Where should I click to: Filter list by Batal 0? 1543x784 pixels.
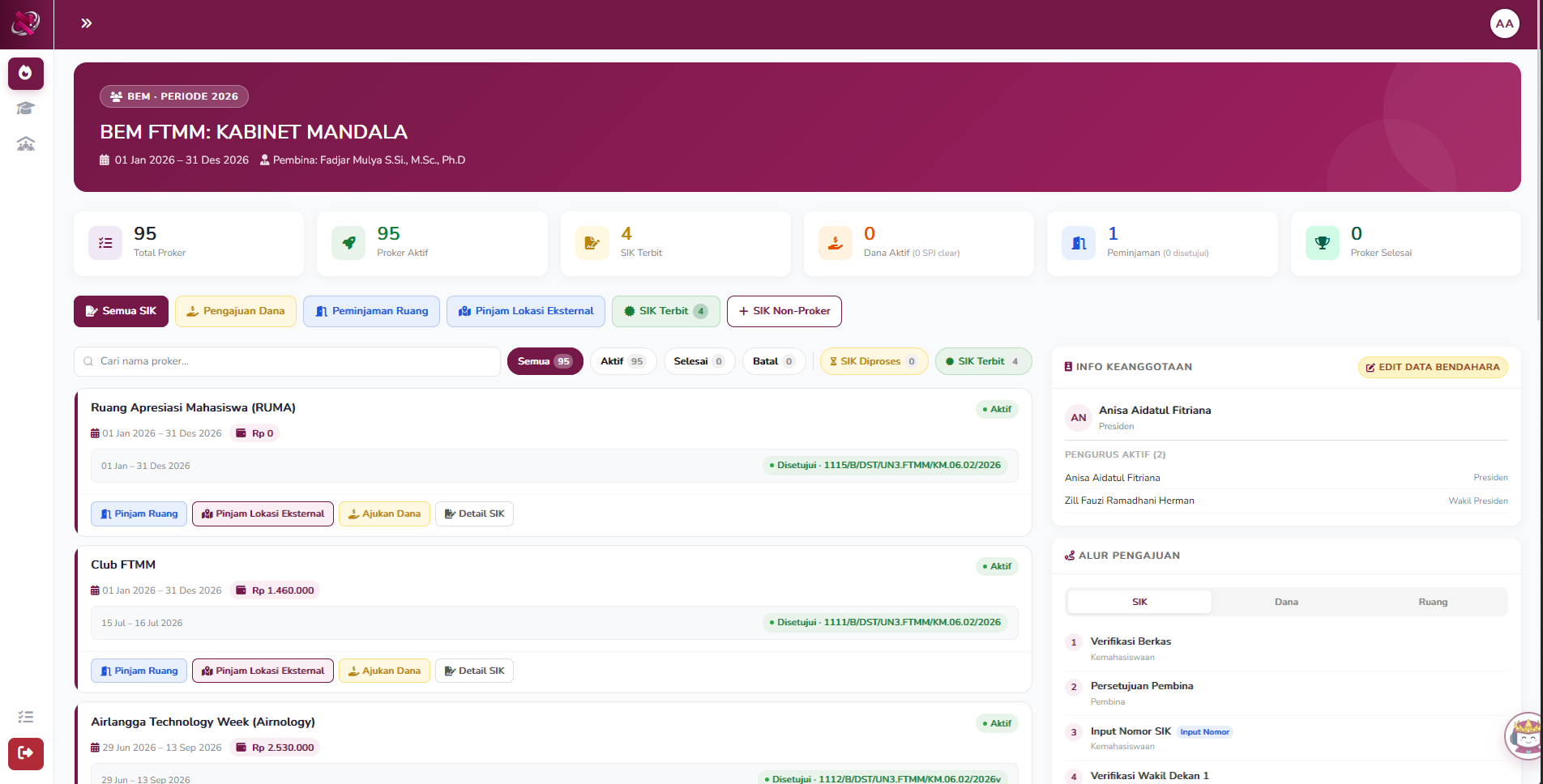[774, 361]
